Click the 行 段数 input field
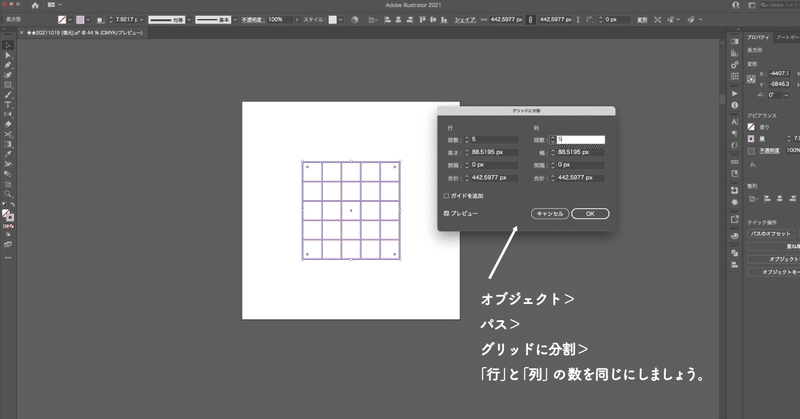The image size is (800, 419). point(494,139)
